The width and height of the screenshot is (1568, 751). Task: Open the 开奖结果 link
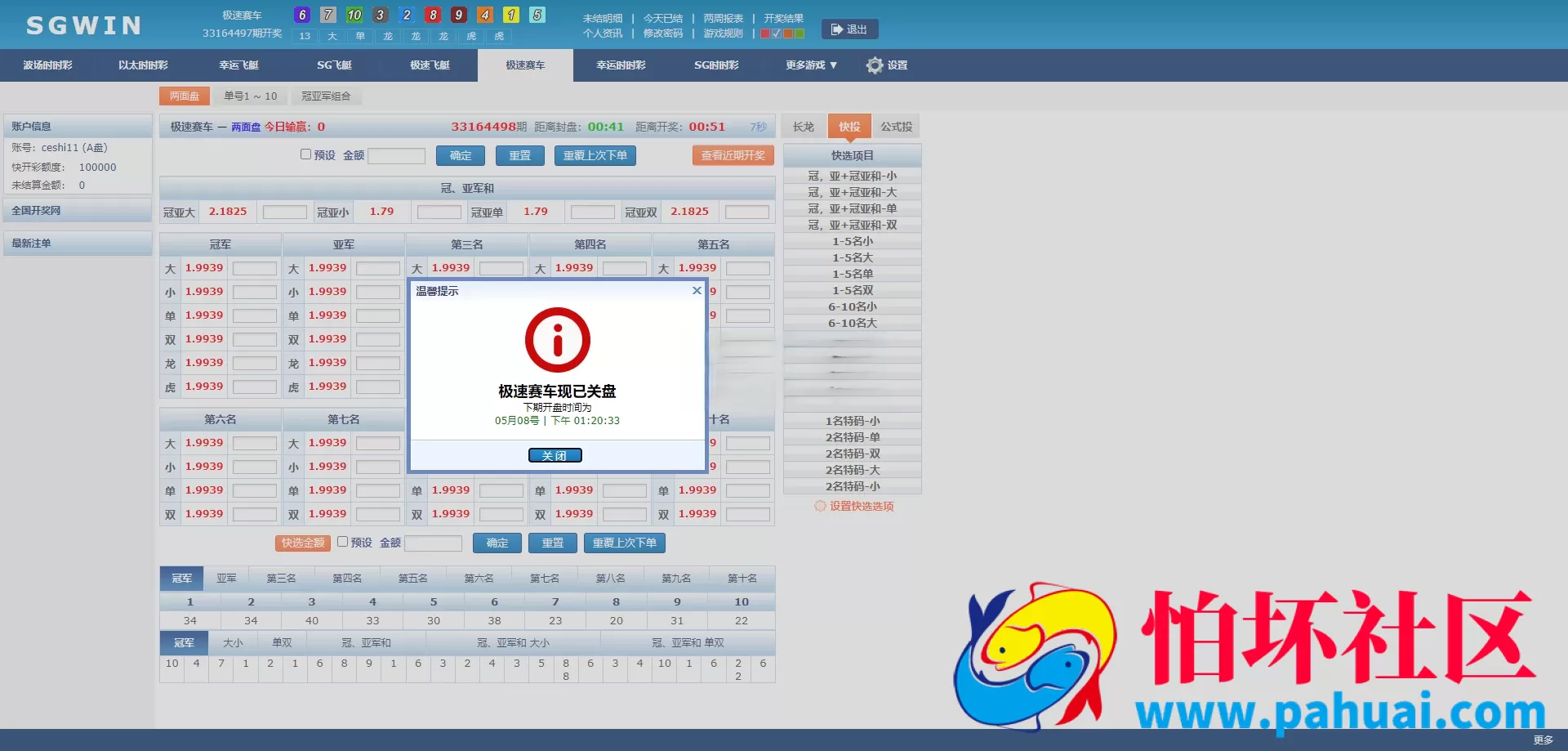click(784, 18)
